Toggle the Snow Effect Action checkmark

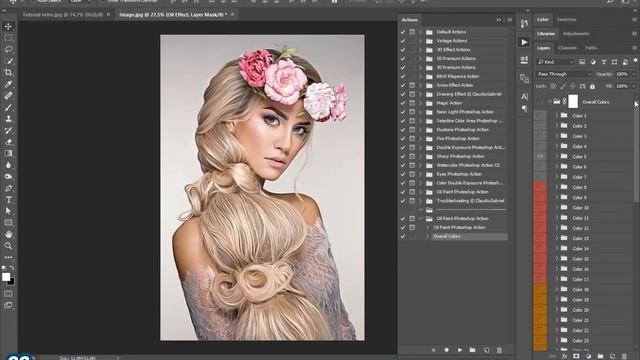click(x=403, y=85)
